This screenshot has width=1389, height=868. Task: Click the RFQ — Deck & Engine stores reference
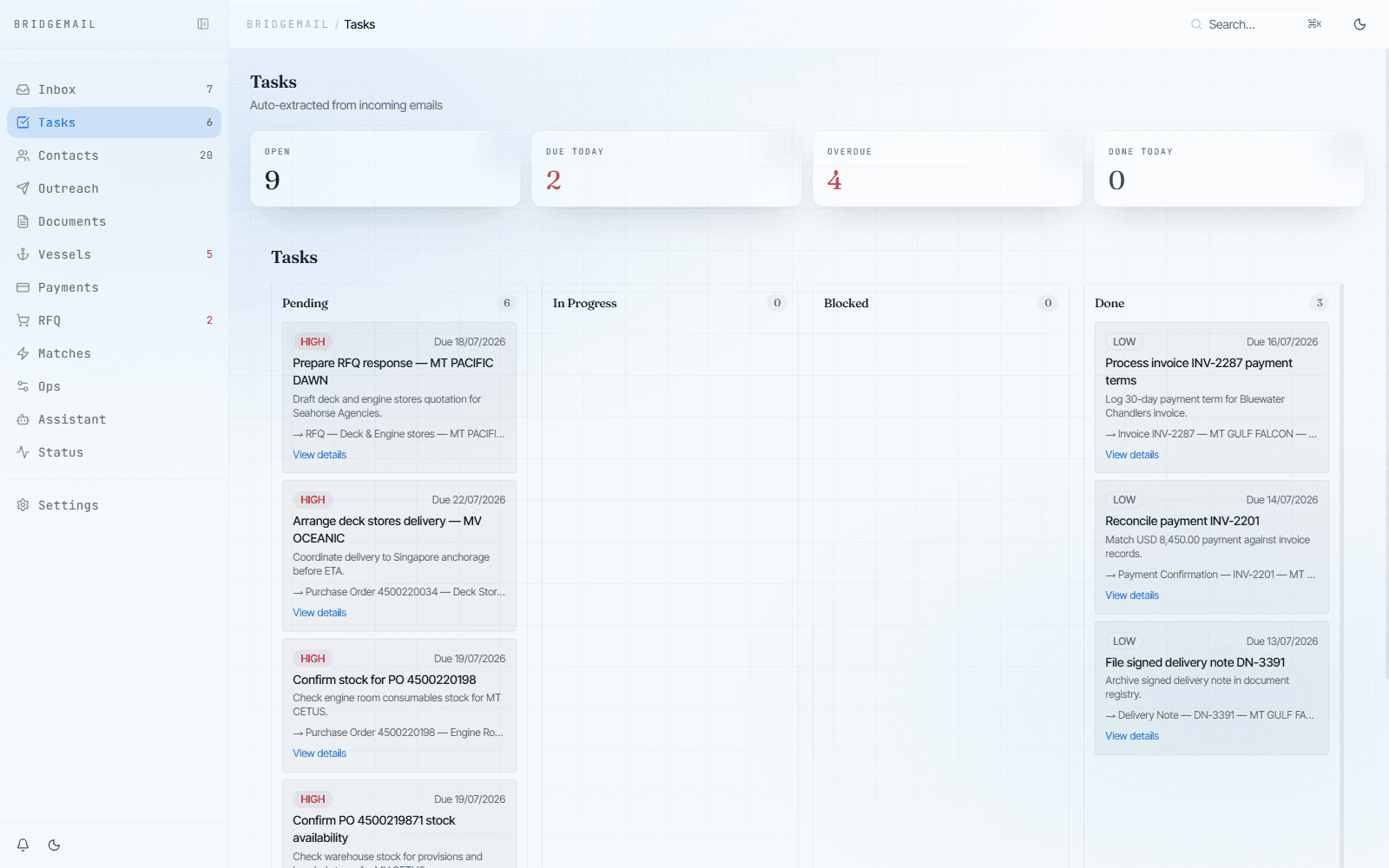pyautogui.click(x=398, y=434)
